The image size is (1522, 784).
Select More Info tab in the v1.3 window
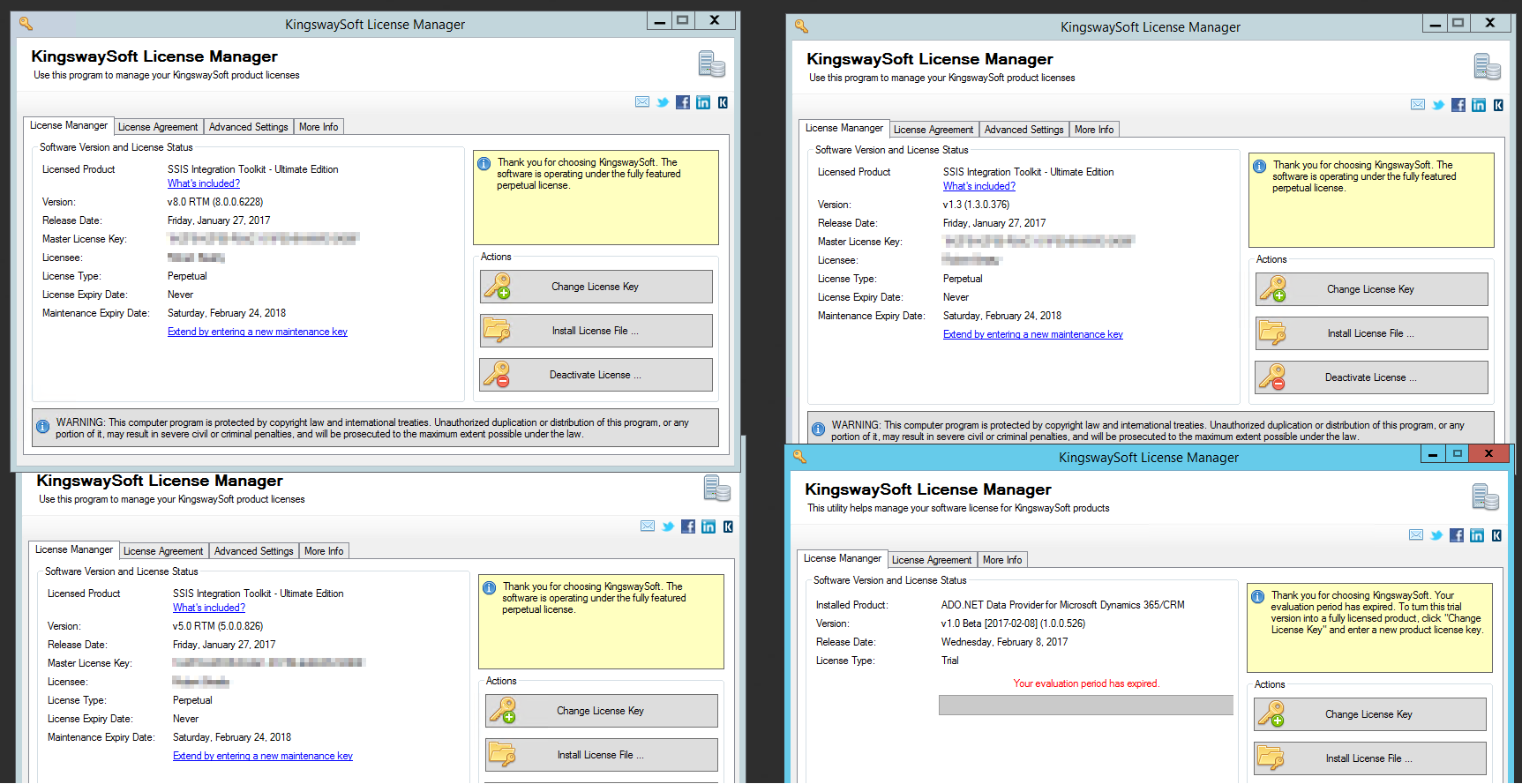[1094, 130]
